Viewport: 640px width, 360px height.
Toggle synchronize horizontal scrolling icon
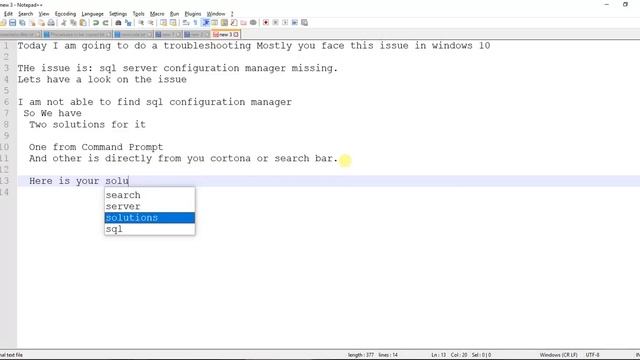click(173, 22)
